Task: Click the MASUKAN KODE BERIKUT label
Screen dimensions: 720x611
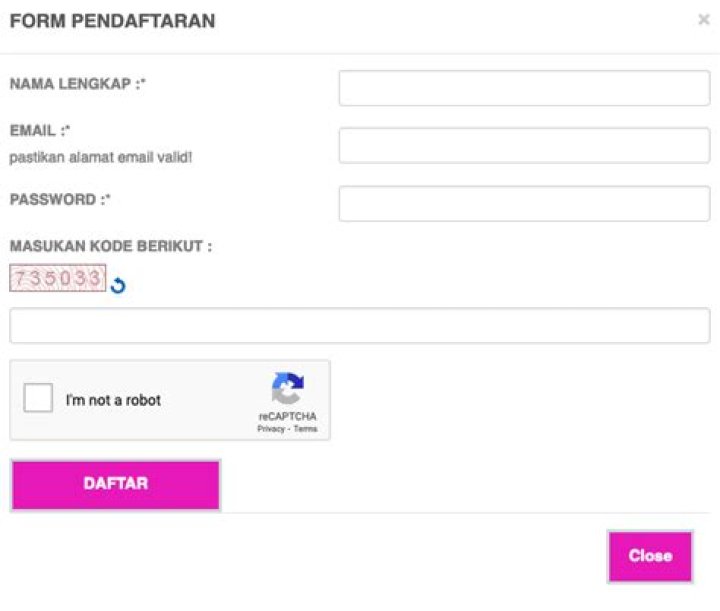Action: coord(110,246)
